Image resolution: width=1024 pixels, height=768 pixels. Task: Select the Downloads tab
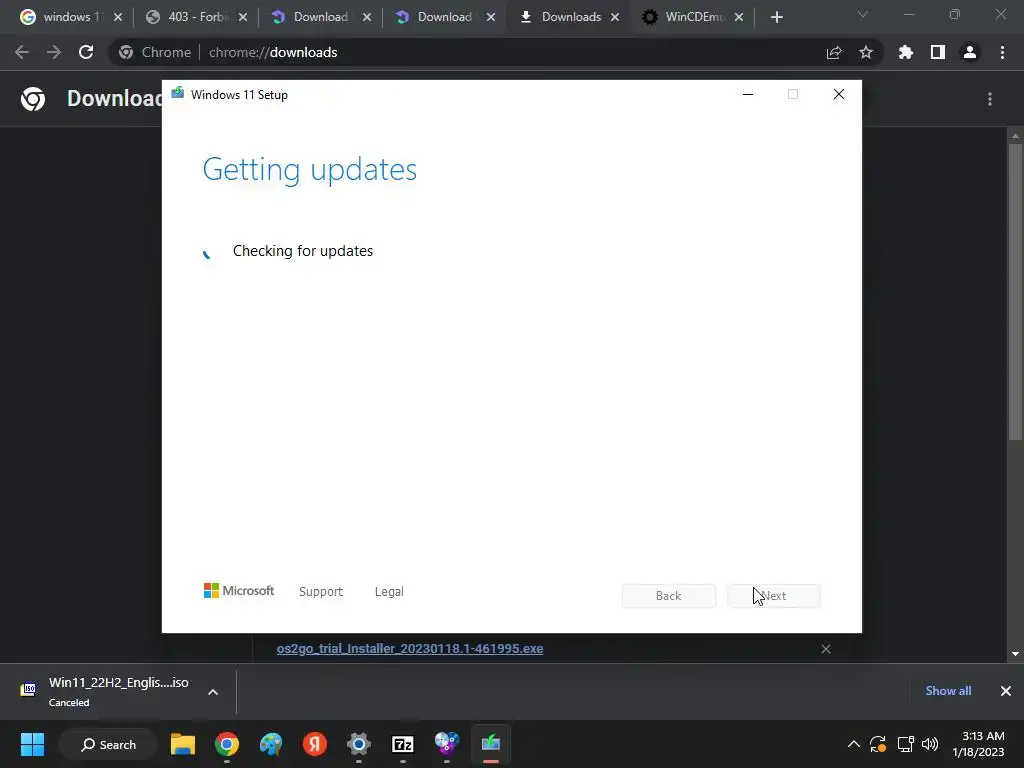point(562,17)
